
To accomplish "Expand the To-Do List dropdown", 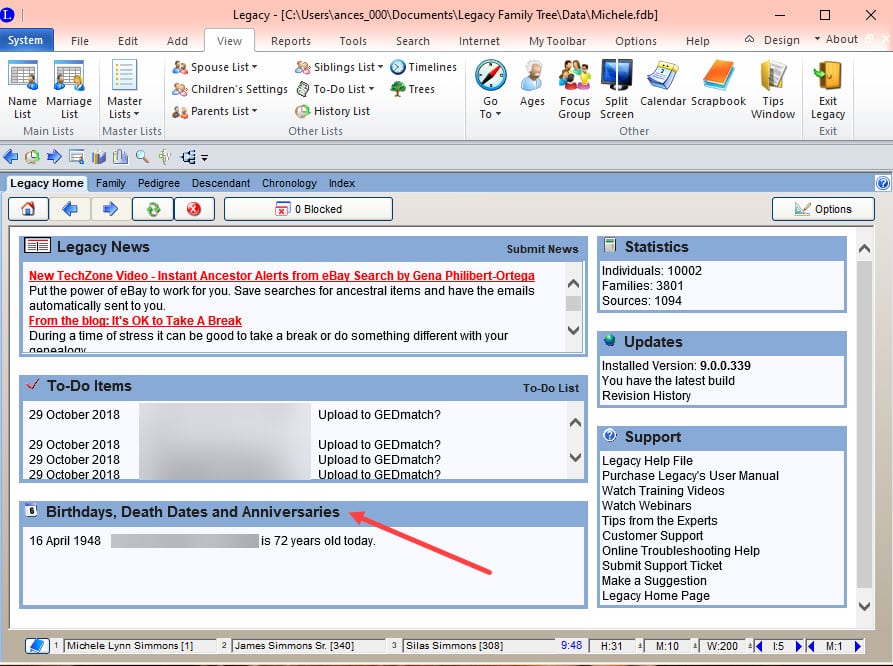I will [x=337, y=89].
